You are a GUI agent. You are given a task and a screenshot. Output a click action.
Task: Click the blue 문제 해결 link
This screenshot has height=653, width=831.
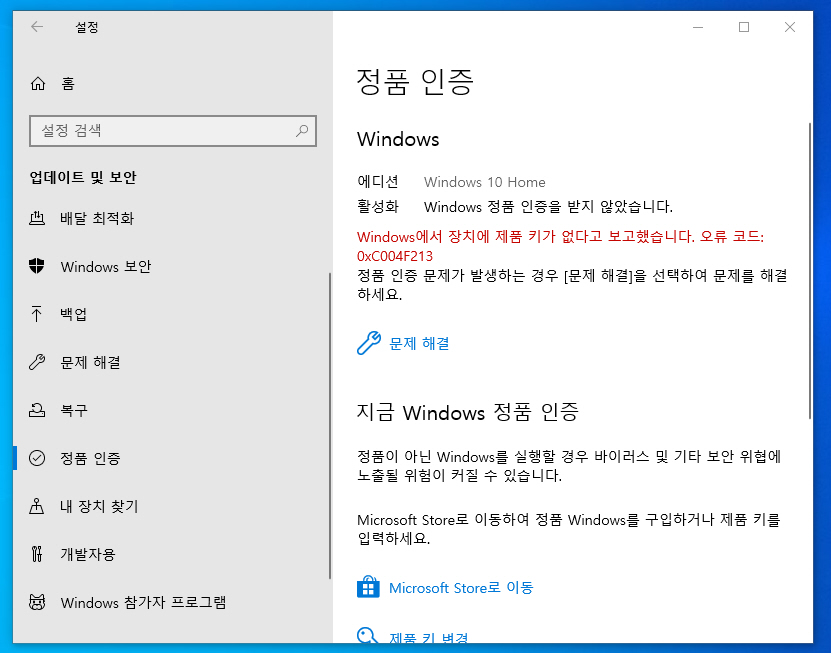(x=419, y=343)
